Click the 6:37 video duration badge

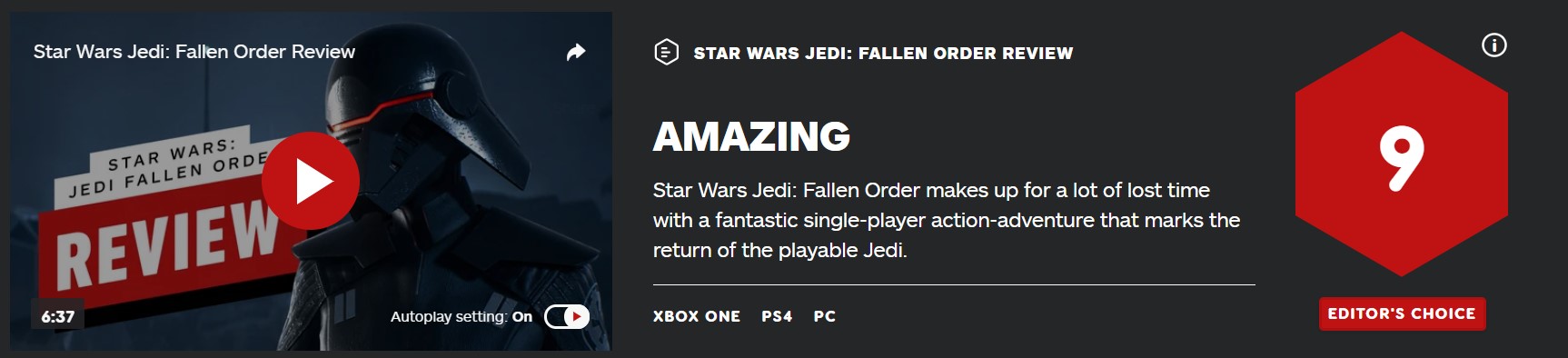coord(58,316)
